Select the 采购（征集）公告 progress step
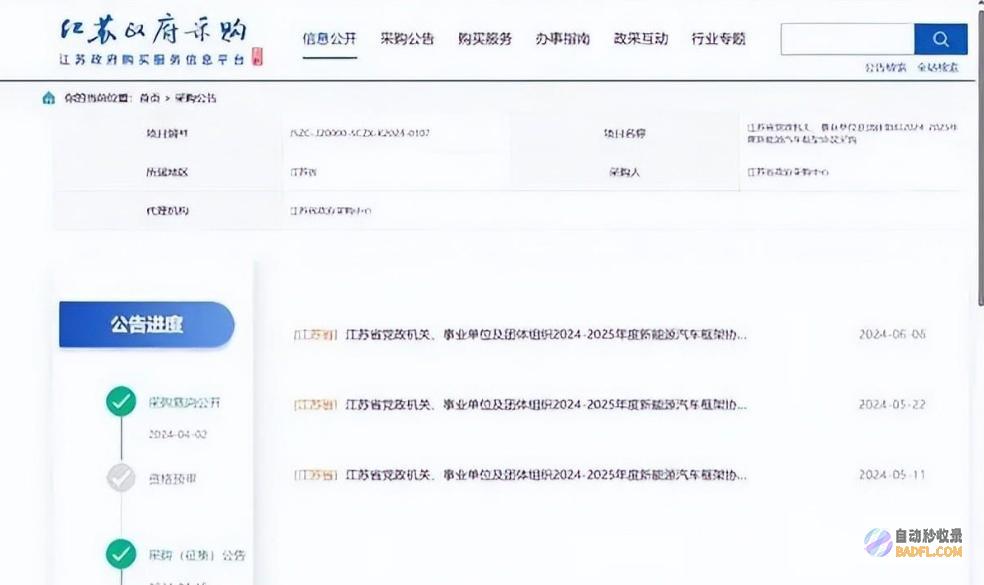This screenshot has width=984, height=585. point(197,555)
